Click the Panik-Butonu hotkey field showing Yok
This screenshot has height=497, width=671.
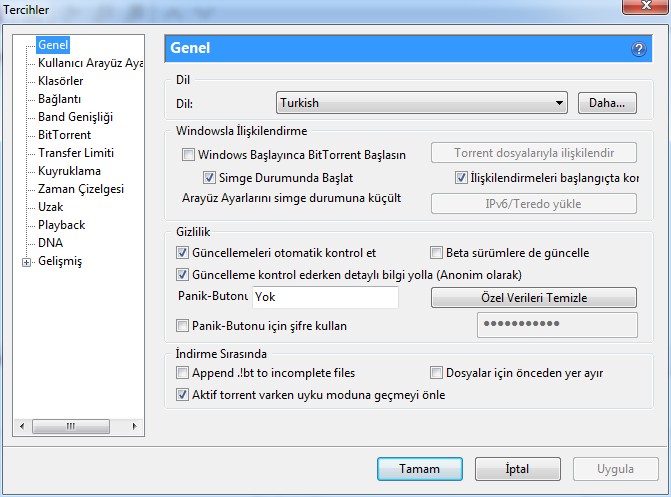[x=325, y=297]
